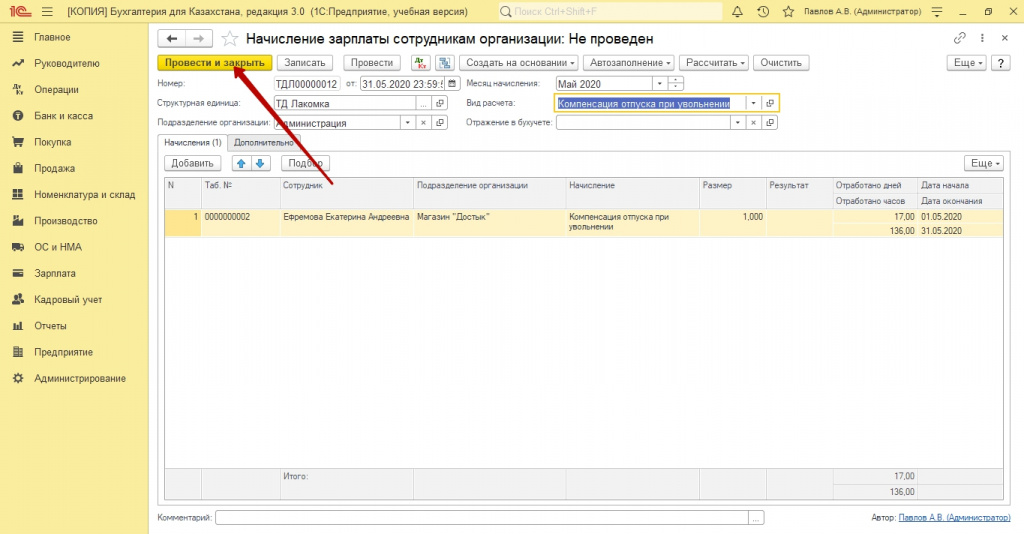Open three-dot document options menu
Screen dimensions: 1024x534
click(982, 38)
